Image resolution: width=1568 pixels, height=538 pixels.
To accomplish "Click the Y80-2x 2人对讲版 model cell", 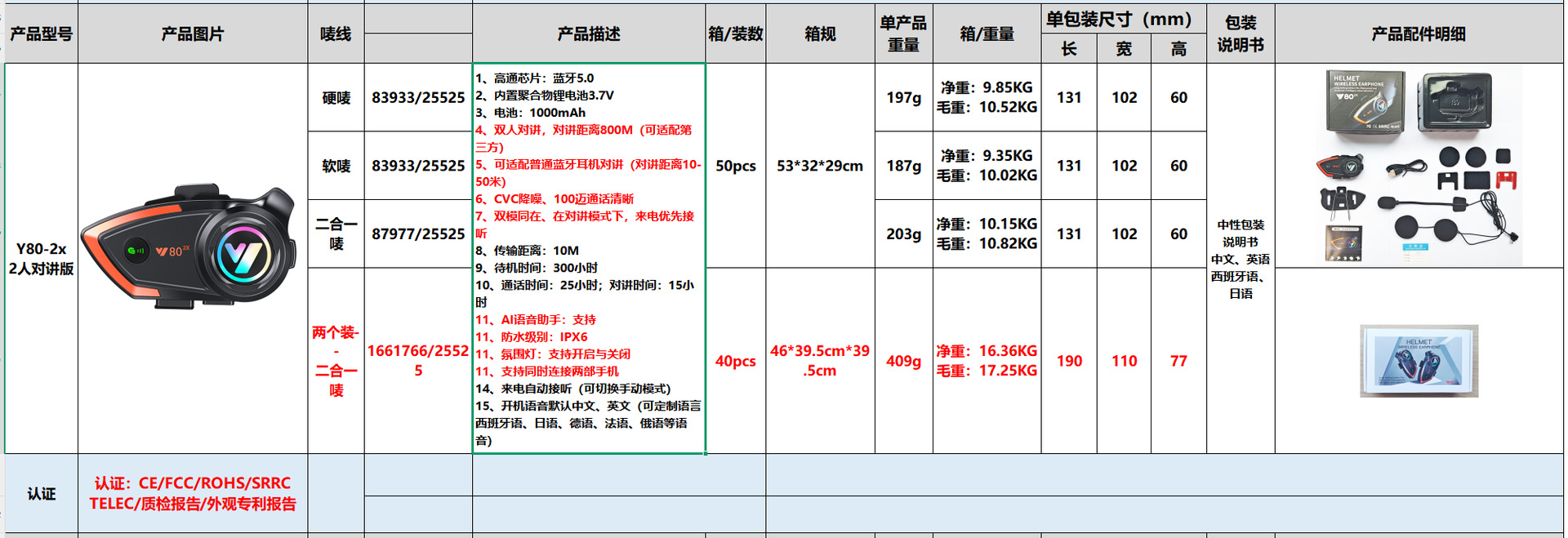I will [41, 258].
